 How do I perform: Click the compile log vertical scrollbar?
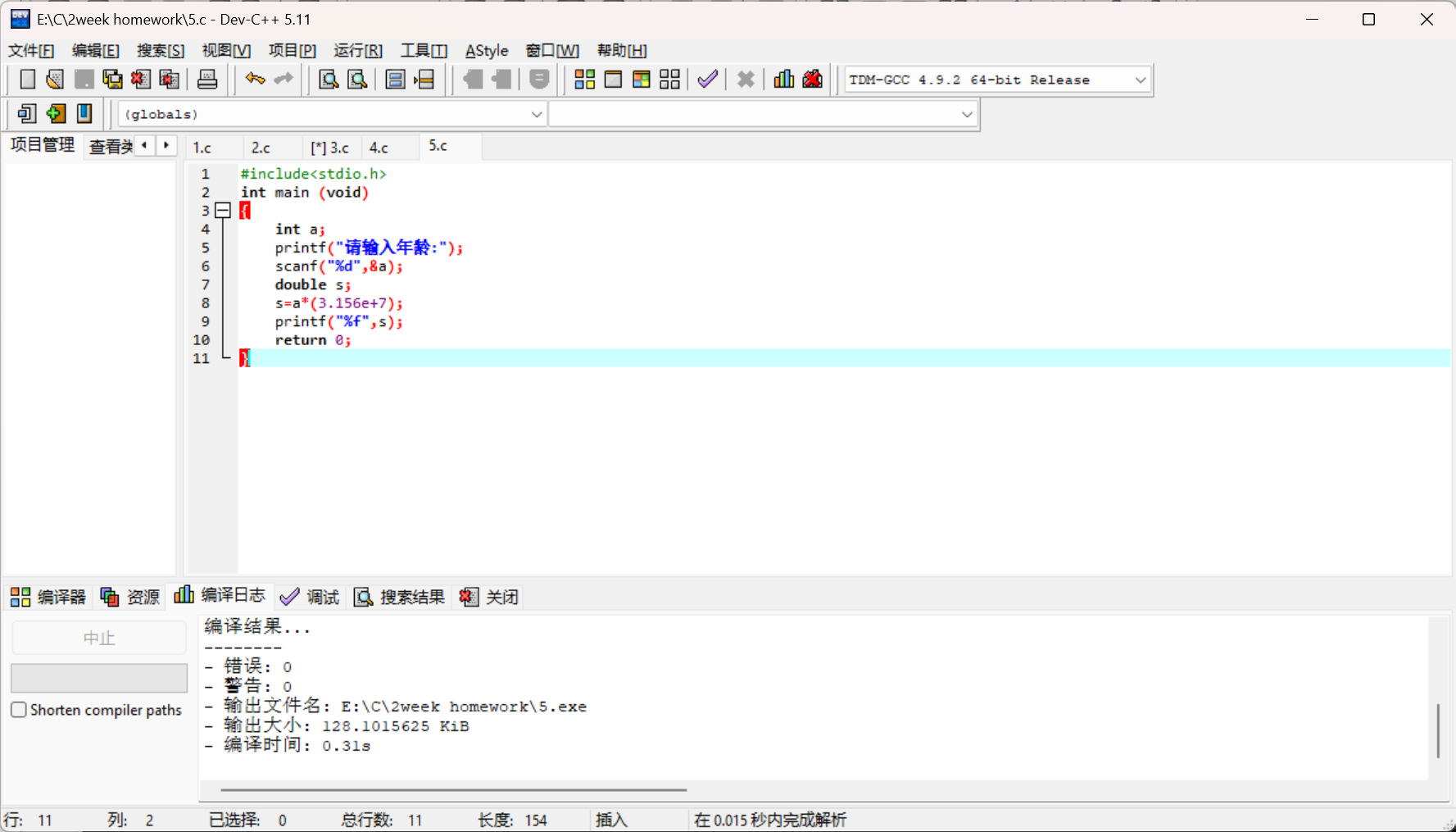point(1438,730)
